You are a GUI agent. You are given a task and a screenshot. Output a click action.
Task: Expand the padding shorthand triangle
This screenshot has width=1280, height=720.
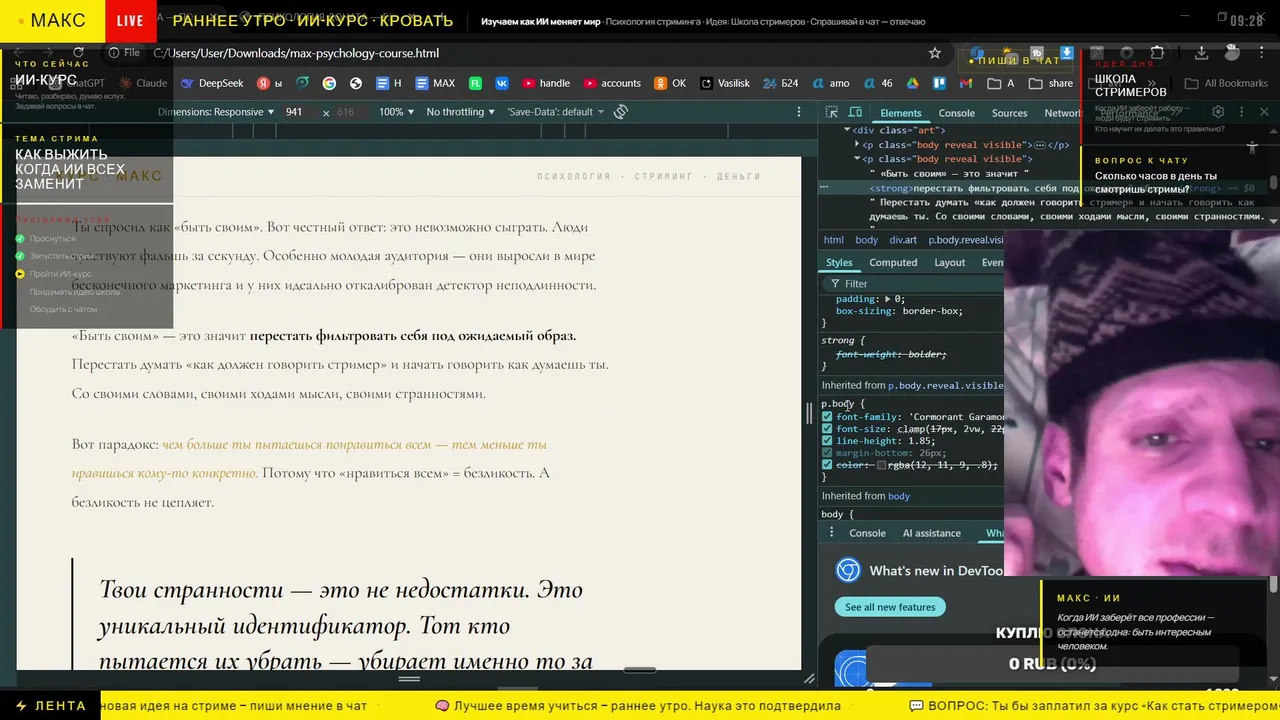pyautogui.click(x=887, y=299)
